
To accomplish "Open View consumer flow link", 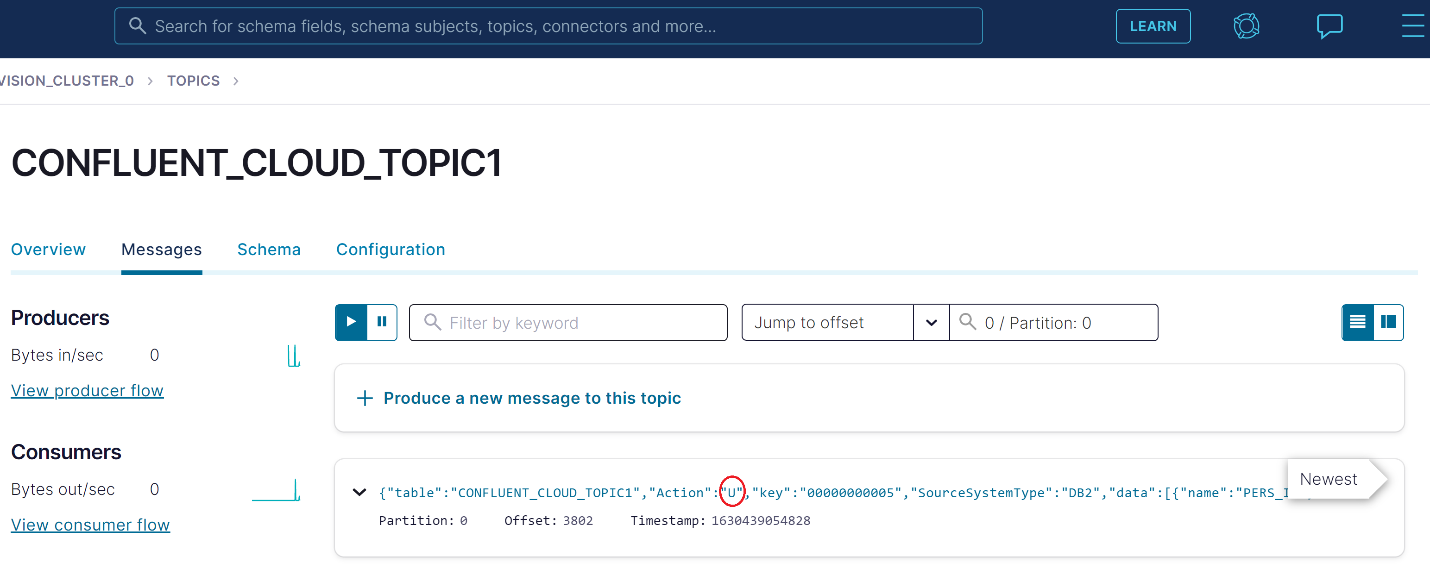I will 90,524.
